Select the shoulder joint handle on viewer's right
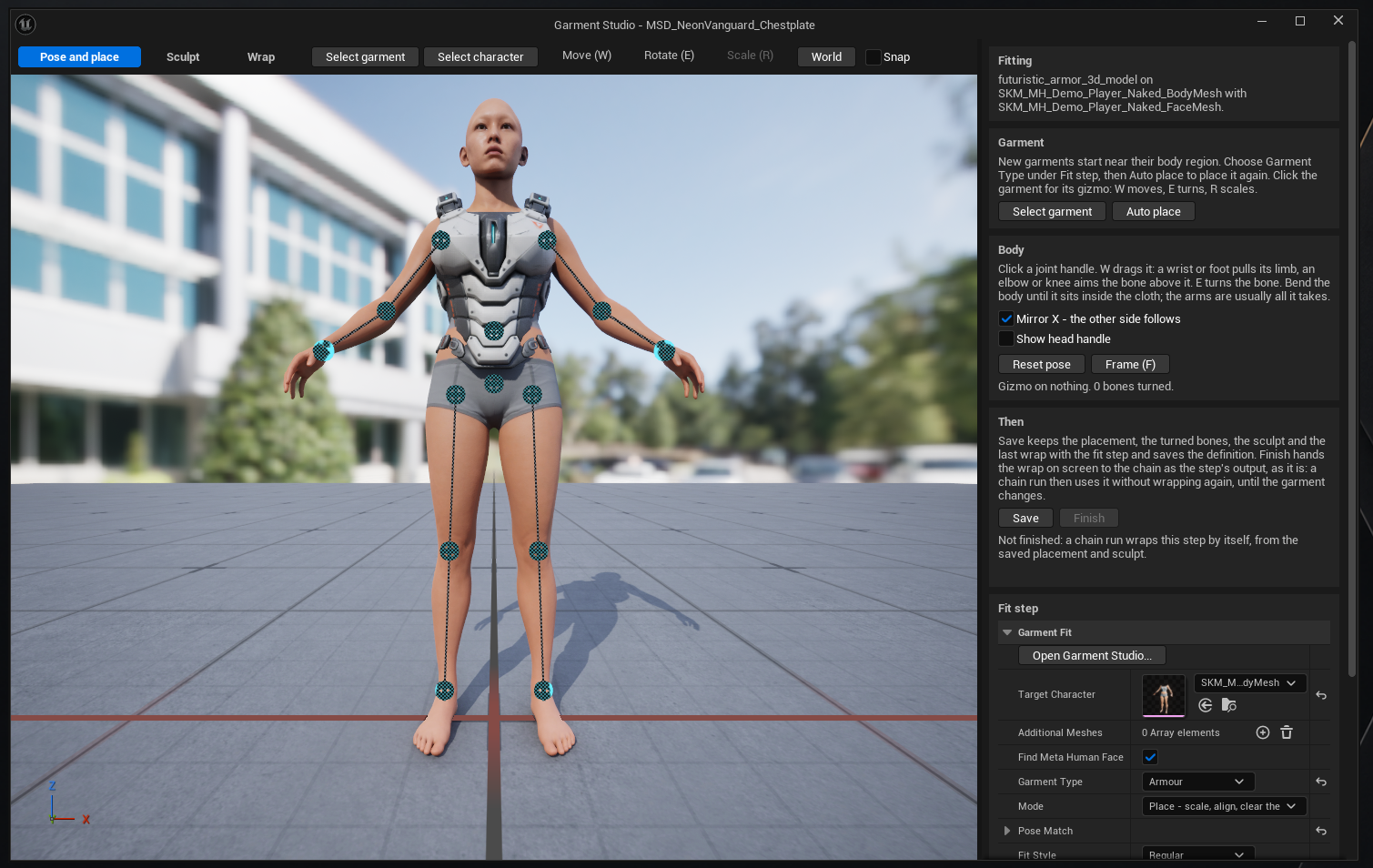1373x868 pixels. click(547, 240)
